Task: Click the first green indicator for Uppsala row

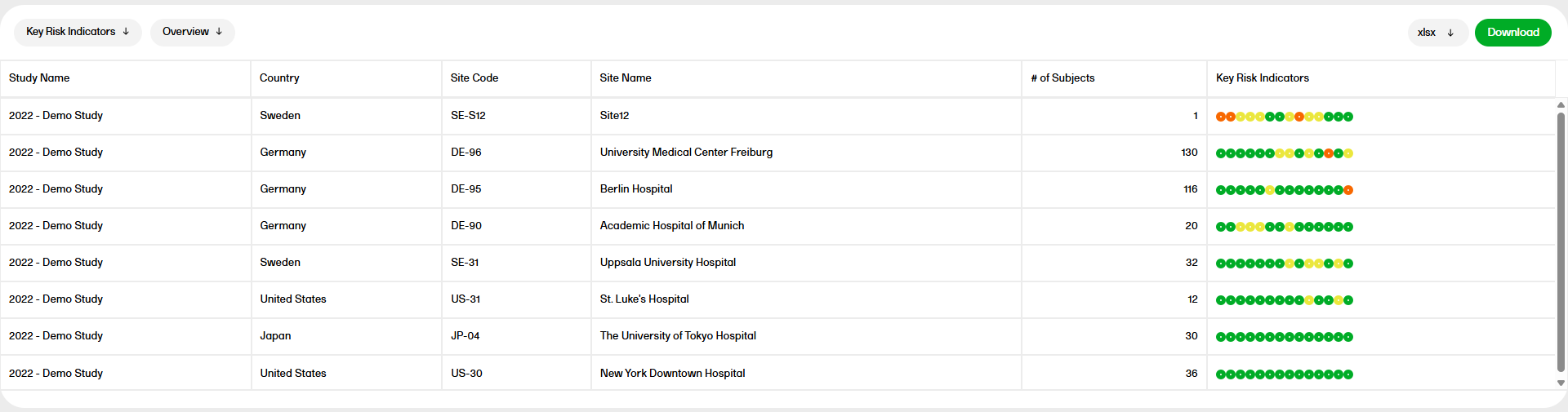Action: [1221, 264]
